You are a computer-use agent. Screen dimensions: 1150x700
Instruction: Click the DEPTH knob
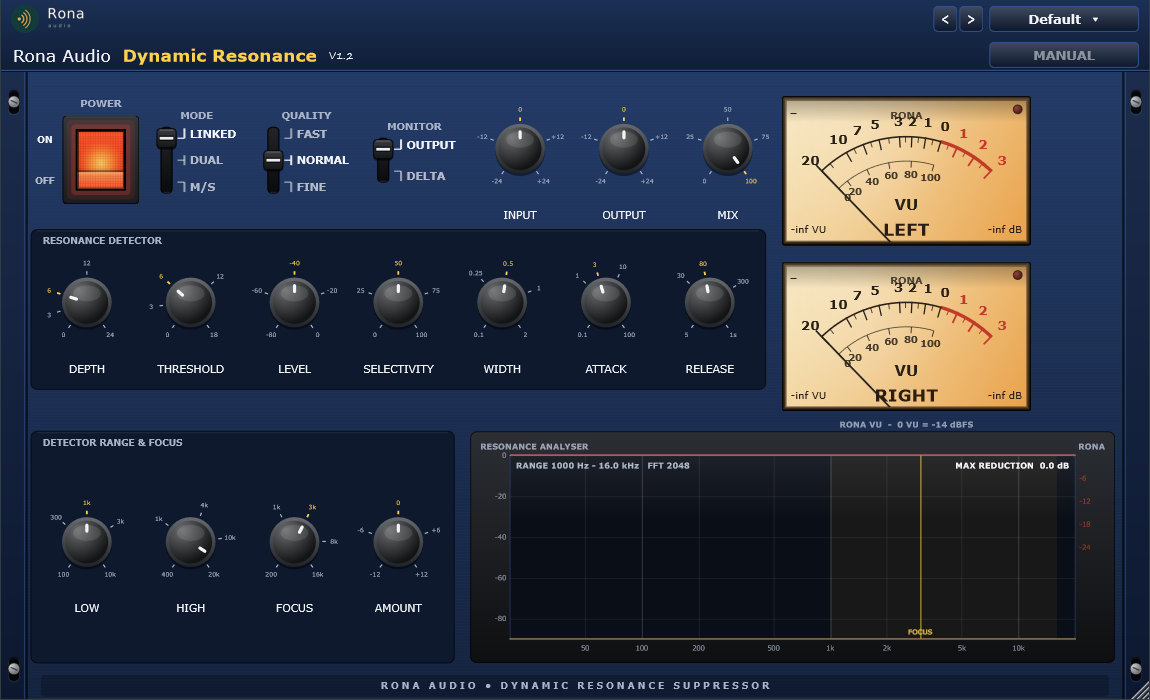[x=87, y=302]
